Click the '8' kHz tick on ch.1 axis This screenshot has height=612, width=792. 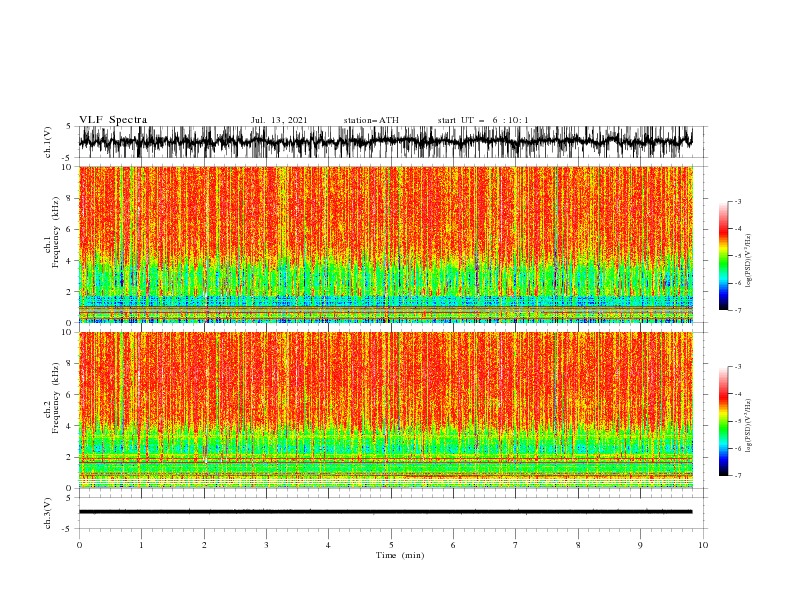tap(70, 198)
